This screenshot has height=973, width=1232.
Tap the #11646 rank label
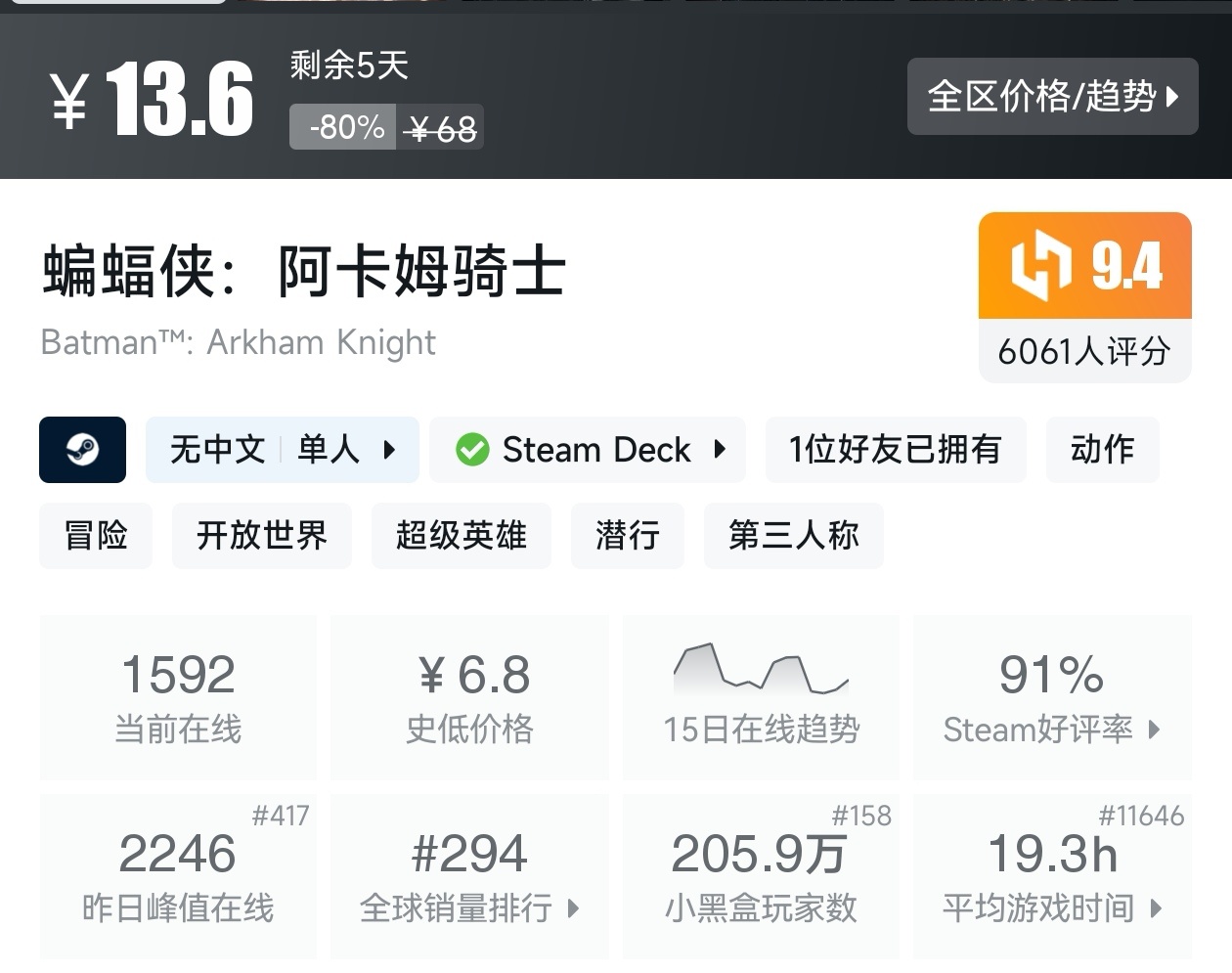(x=1141, y=816)
